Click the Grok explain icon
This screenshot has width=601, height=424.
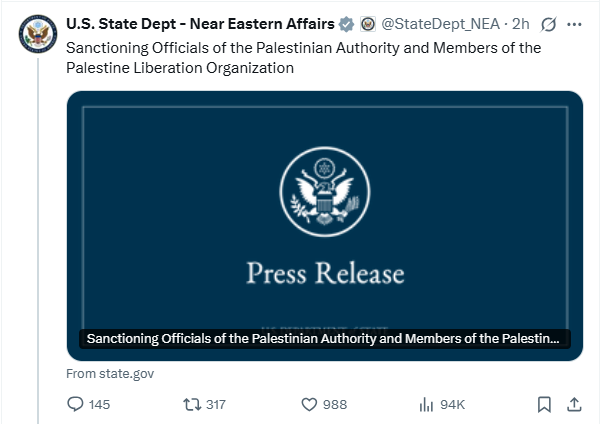[x=548, y=25]
